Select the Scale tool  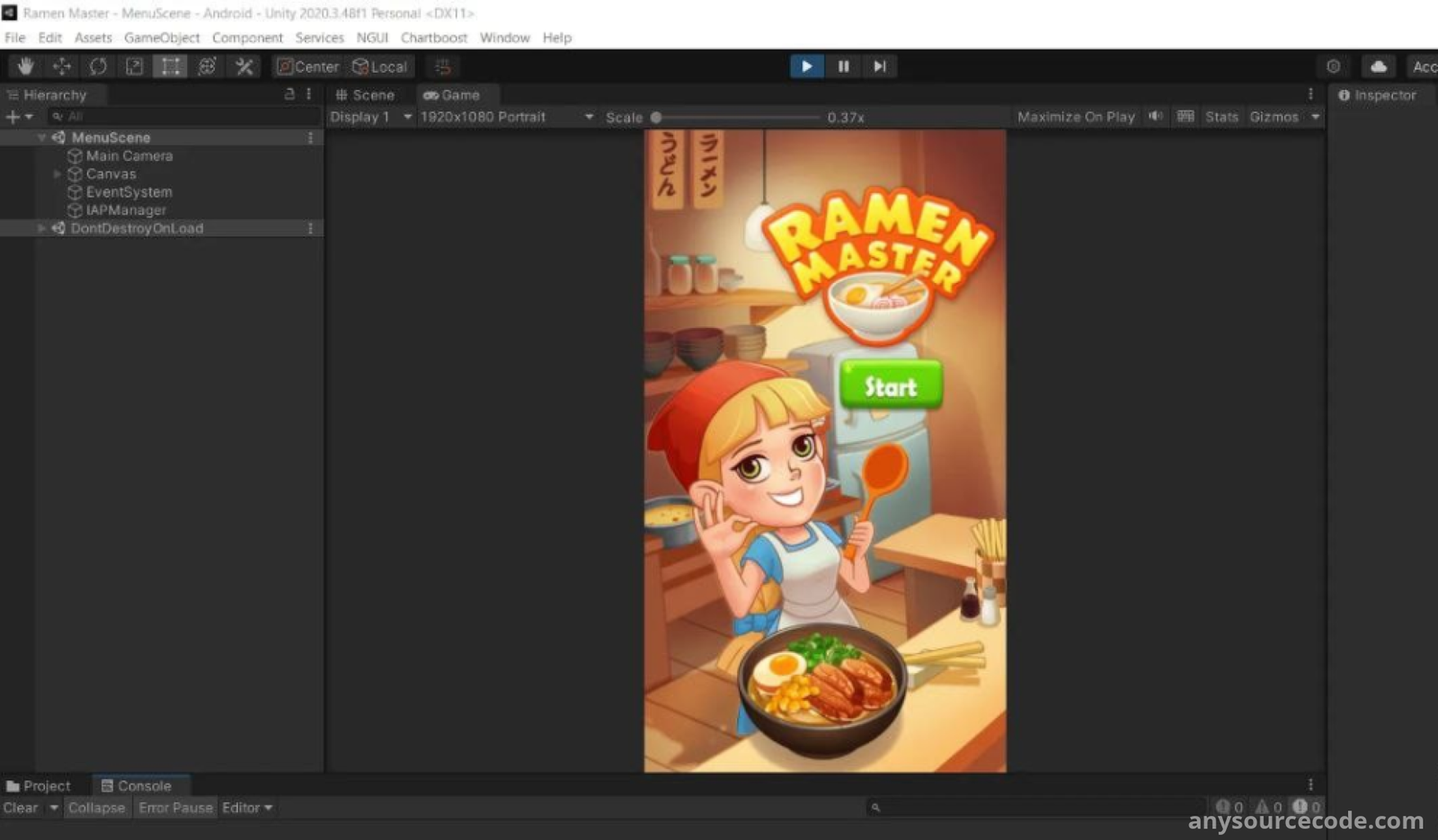coord(134,66)
